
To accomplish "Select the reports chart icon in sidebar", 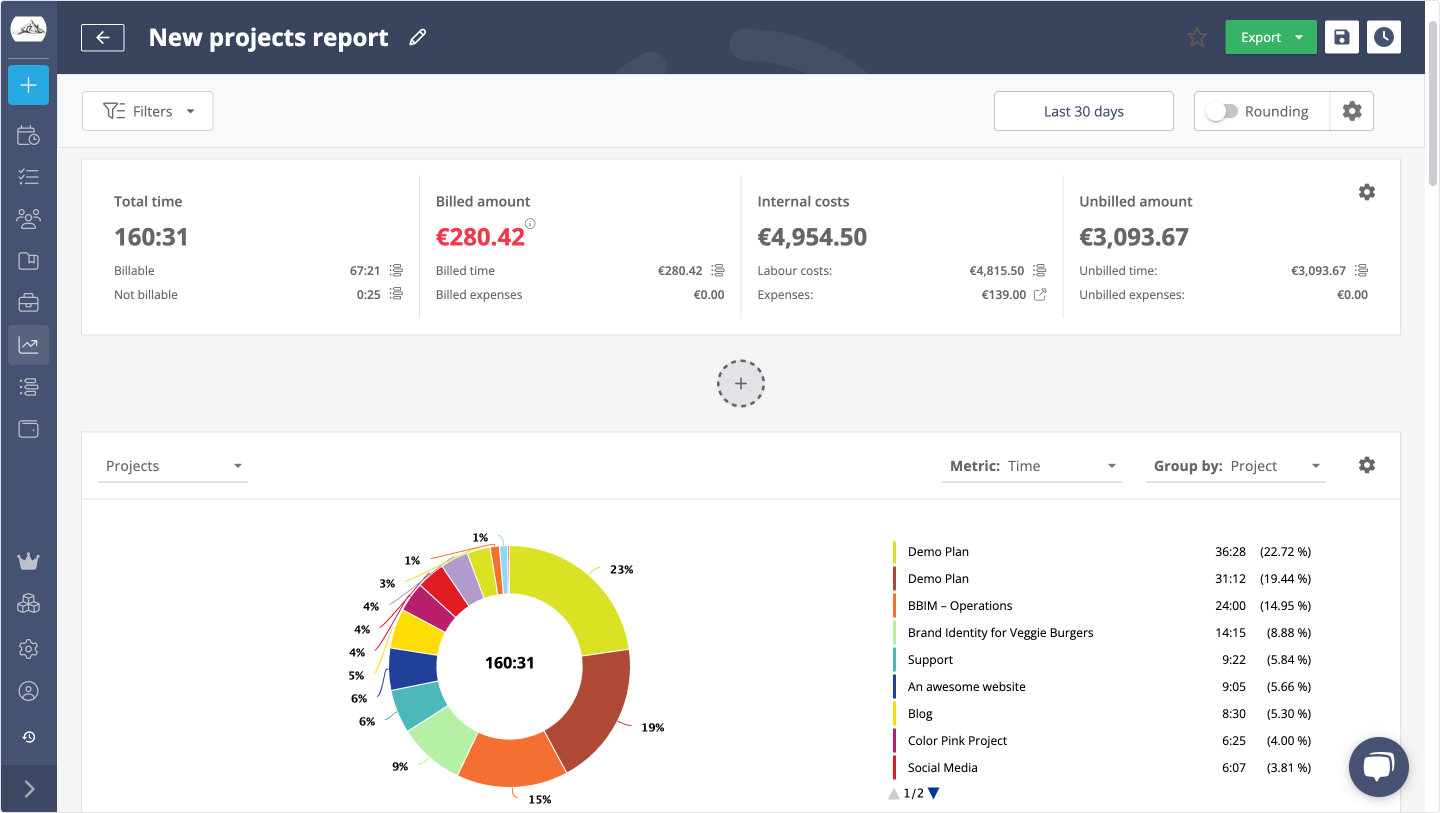I will click(x=28, y=344).
